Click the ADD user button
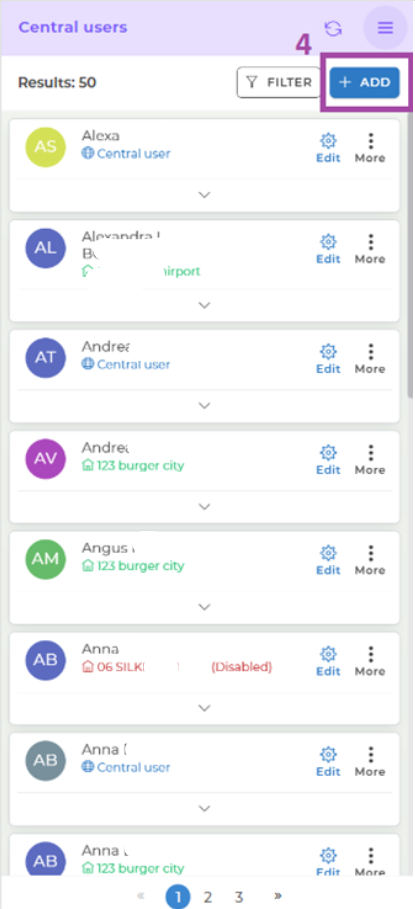 365,82
